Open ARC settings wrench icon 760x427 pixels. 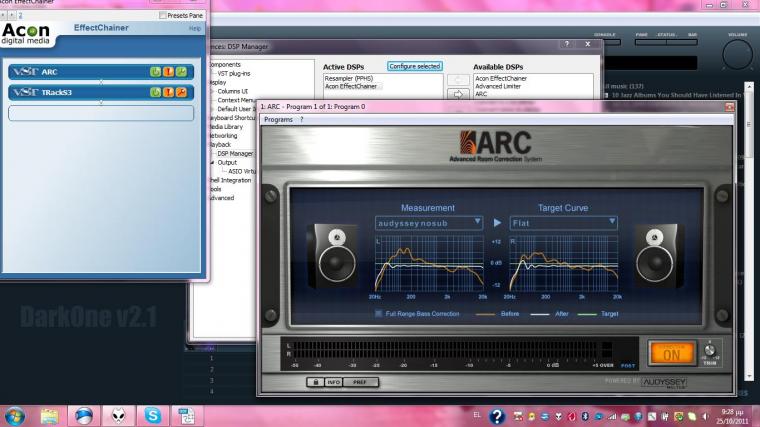point(181,71)
